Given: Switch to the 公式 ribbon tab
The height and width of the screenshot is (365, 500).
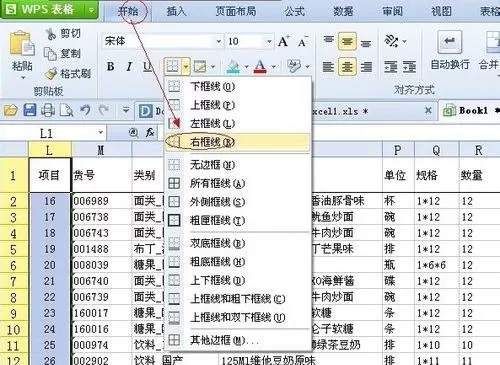Looking at the screenshot, I should [x=295, y=11].
